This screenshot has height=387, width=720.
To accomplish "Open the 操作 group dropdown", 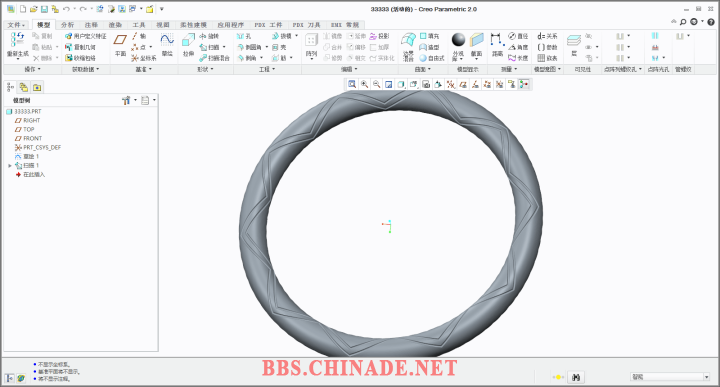I will click(x=32, y=69).
